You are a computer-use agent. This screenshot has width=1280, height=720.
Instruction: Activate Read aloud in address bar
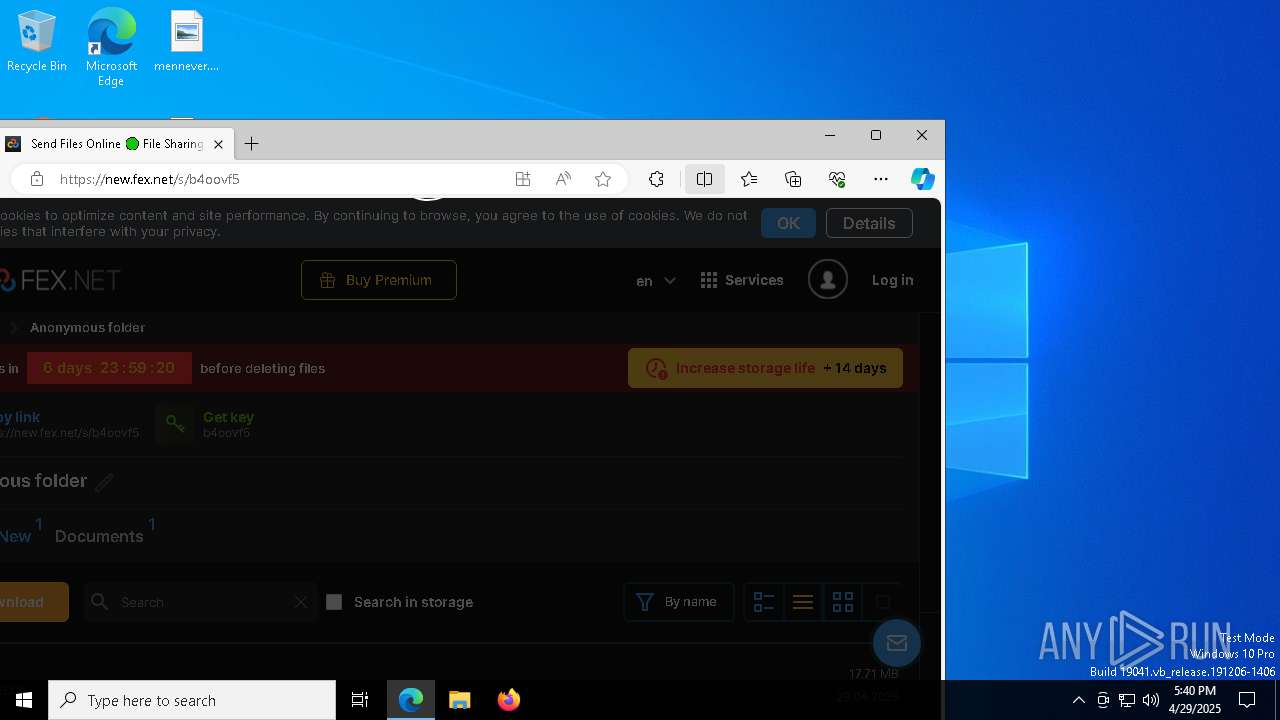(x=563, y=179)
